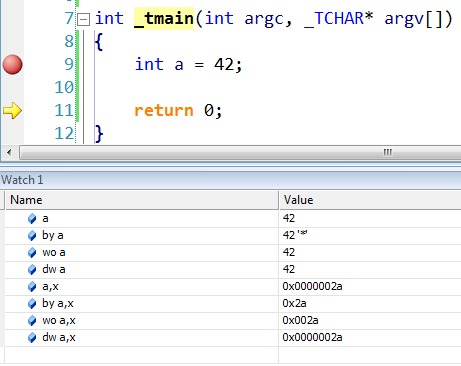Click the 'return' keyword on line 11
The width and height of the screenshot is (461, 366).
164,111
